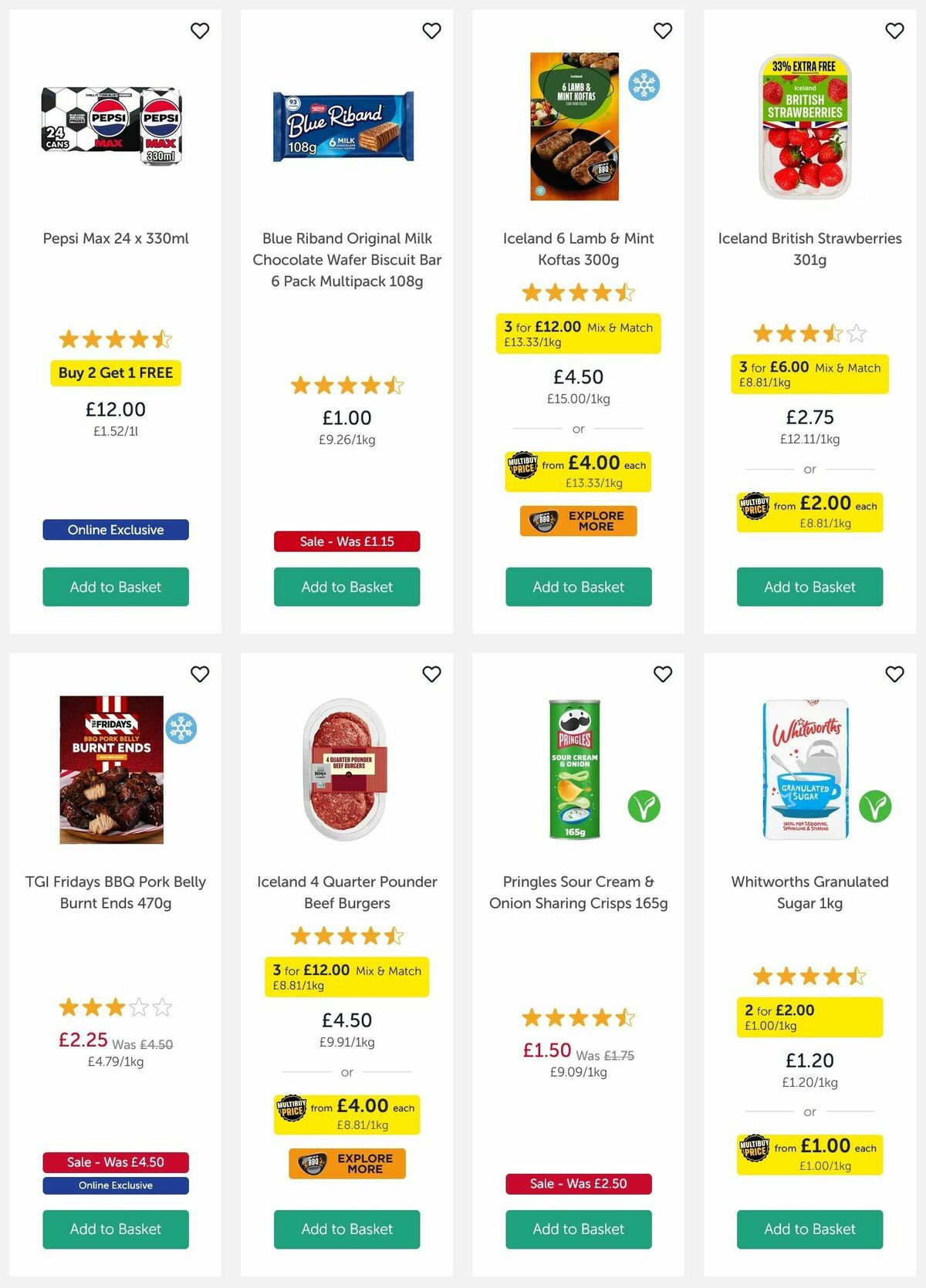Image resolution: width=926 pixels, height=1288 pixels.
Task: Favourite the Iceland Quarter Pounder Beef Burgers
Action: point(431,674)
